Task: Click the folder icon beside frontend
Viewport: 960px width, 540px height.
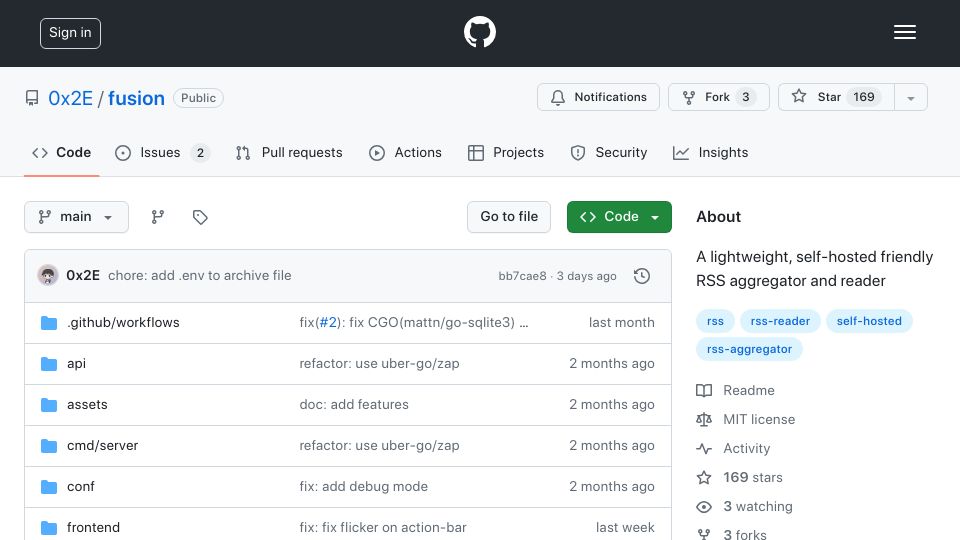Action: pyautogui.click(x=49, y=528)
